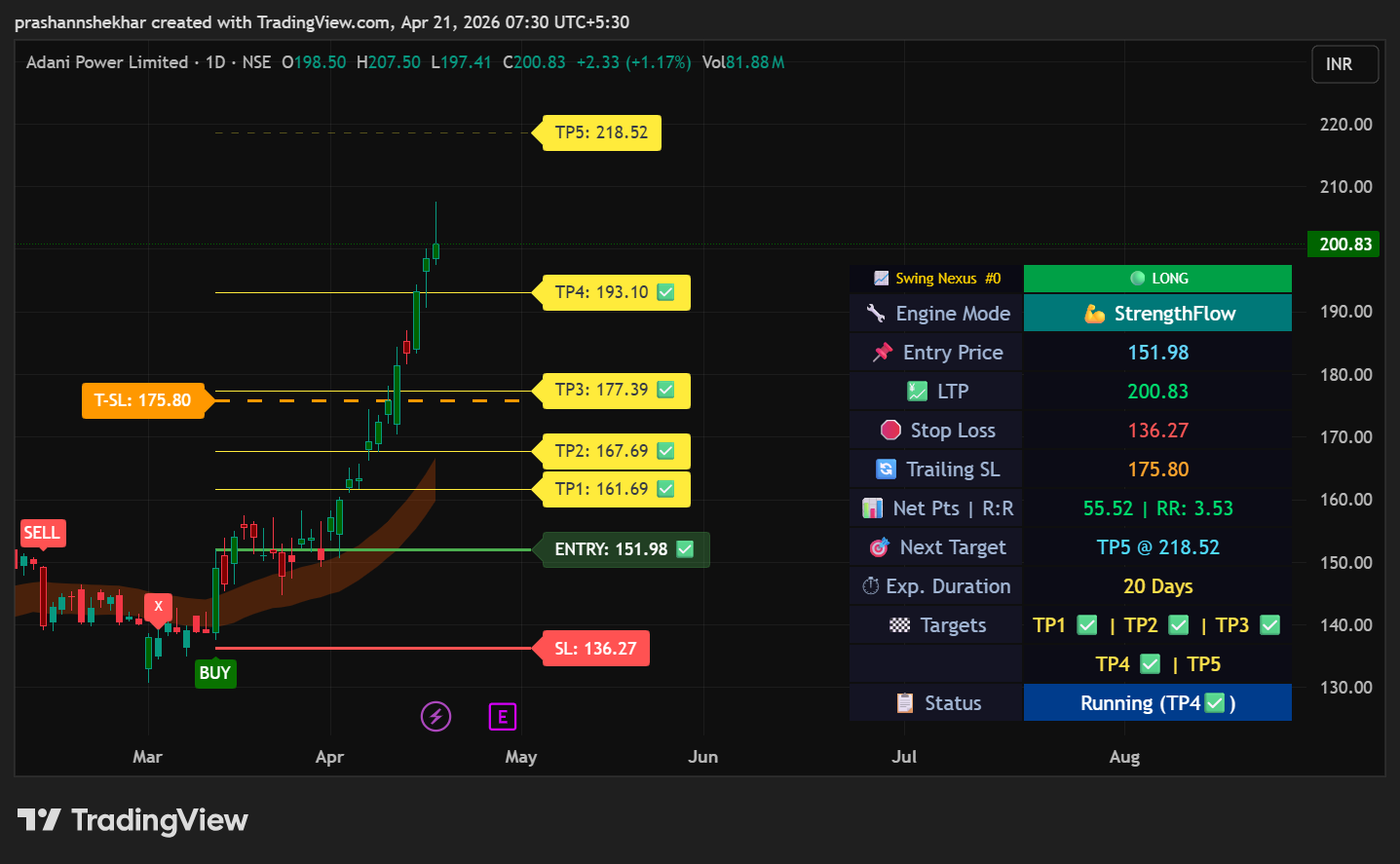Click the TP5: 218.52 price label

[601, 132]
